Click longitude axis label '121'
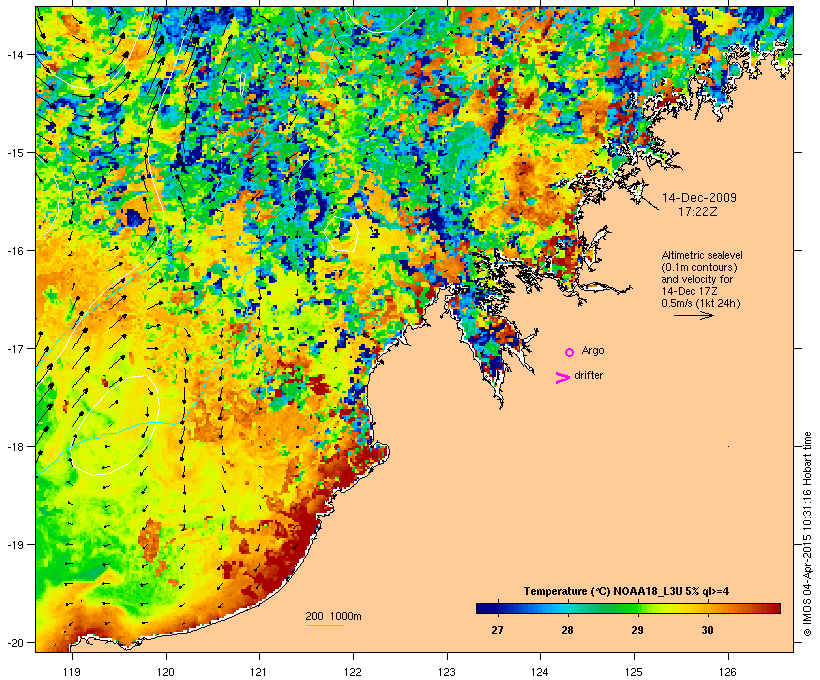This screenshot has height=680, width=820. [x=259, y=672]
